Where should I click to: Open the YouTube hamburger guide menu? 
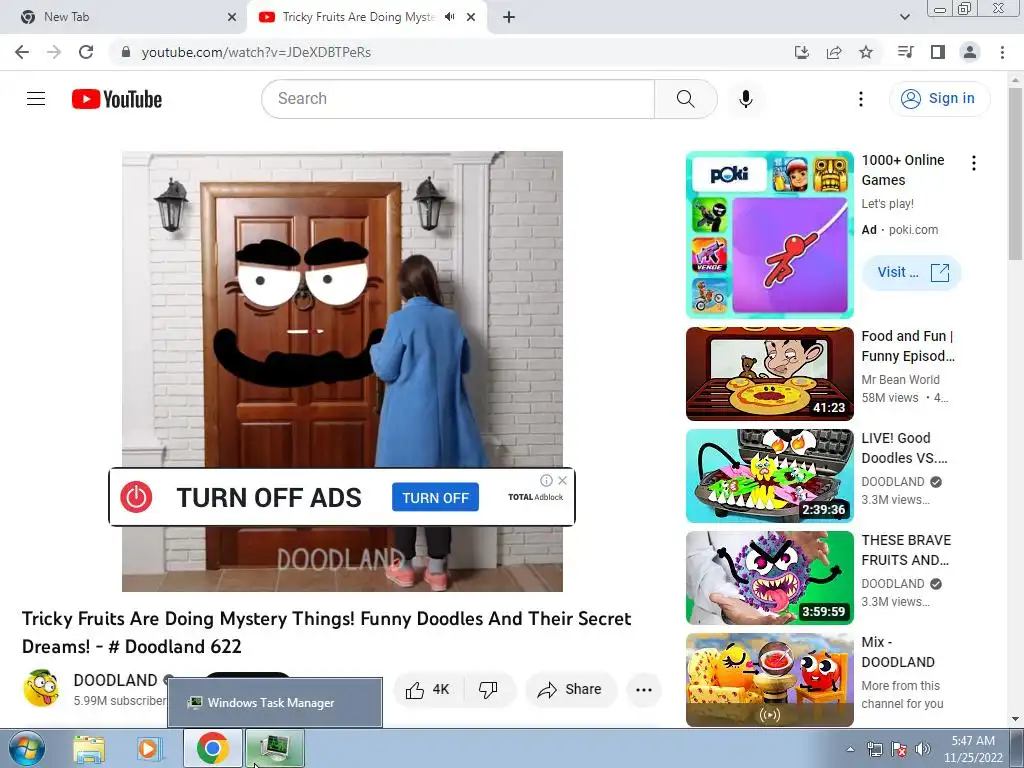point(36,99)
